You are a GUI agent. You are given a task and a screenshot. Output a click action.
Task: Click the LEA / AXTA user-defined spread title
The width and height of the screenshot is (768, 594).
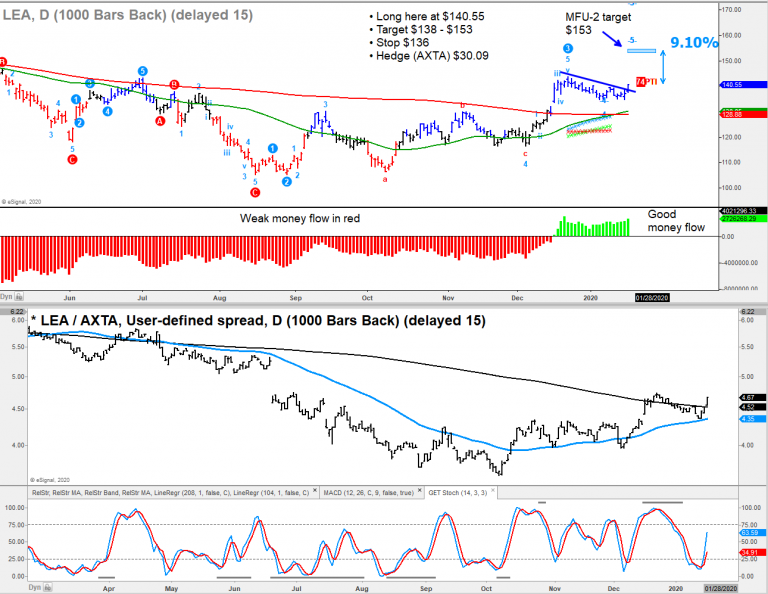(258, 321)
